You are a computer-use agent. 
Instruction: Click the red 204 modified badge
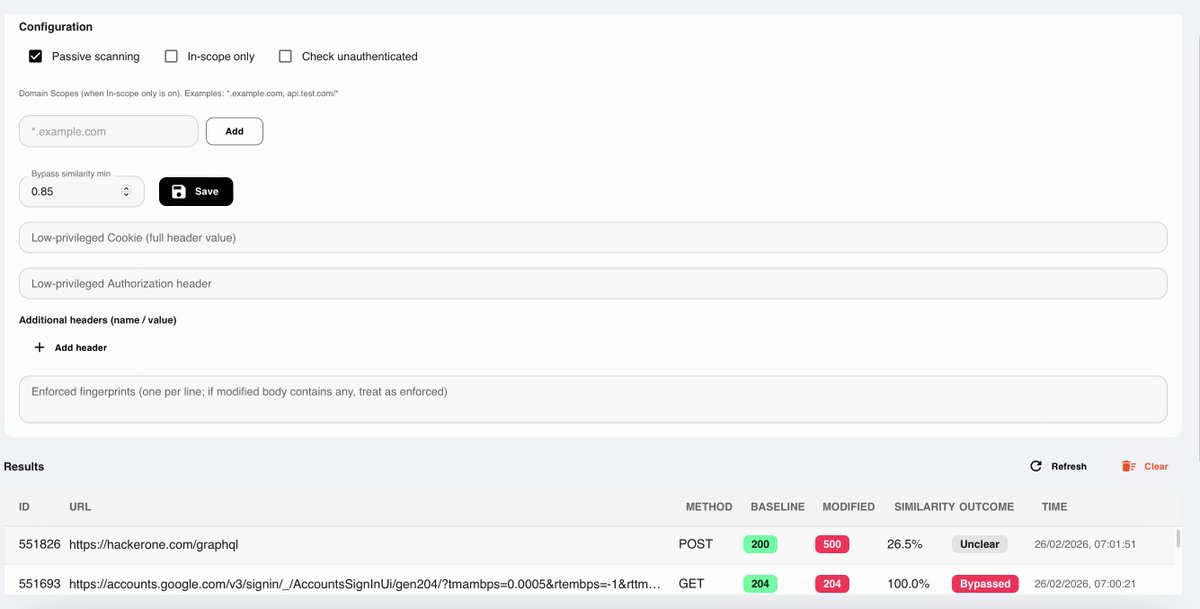832,583
